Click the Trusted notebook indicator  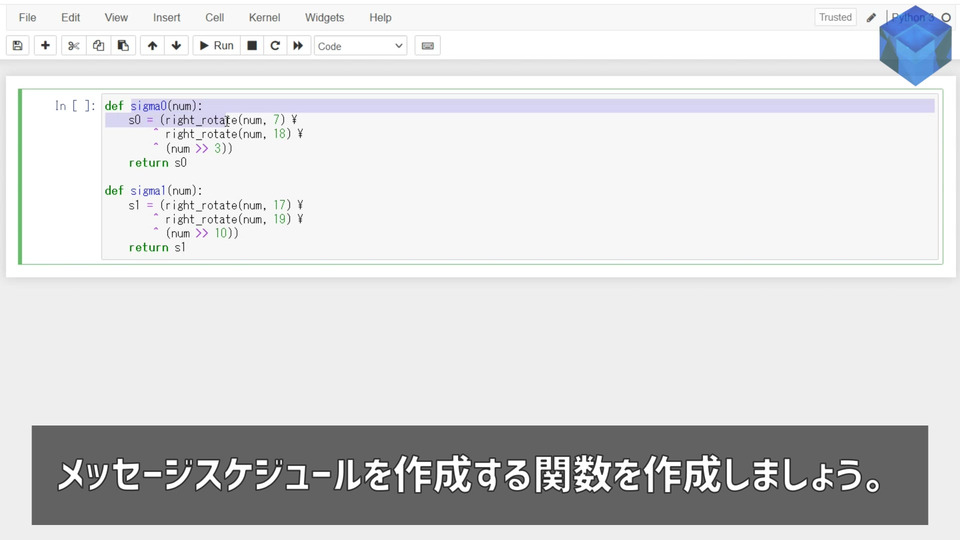(835, 17)
